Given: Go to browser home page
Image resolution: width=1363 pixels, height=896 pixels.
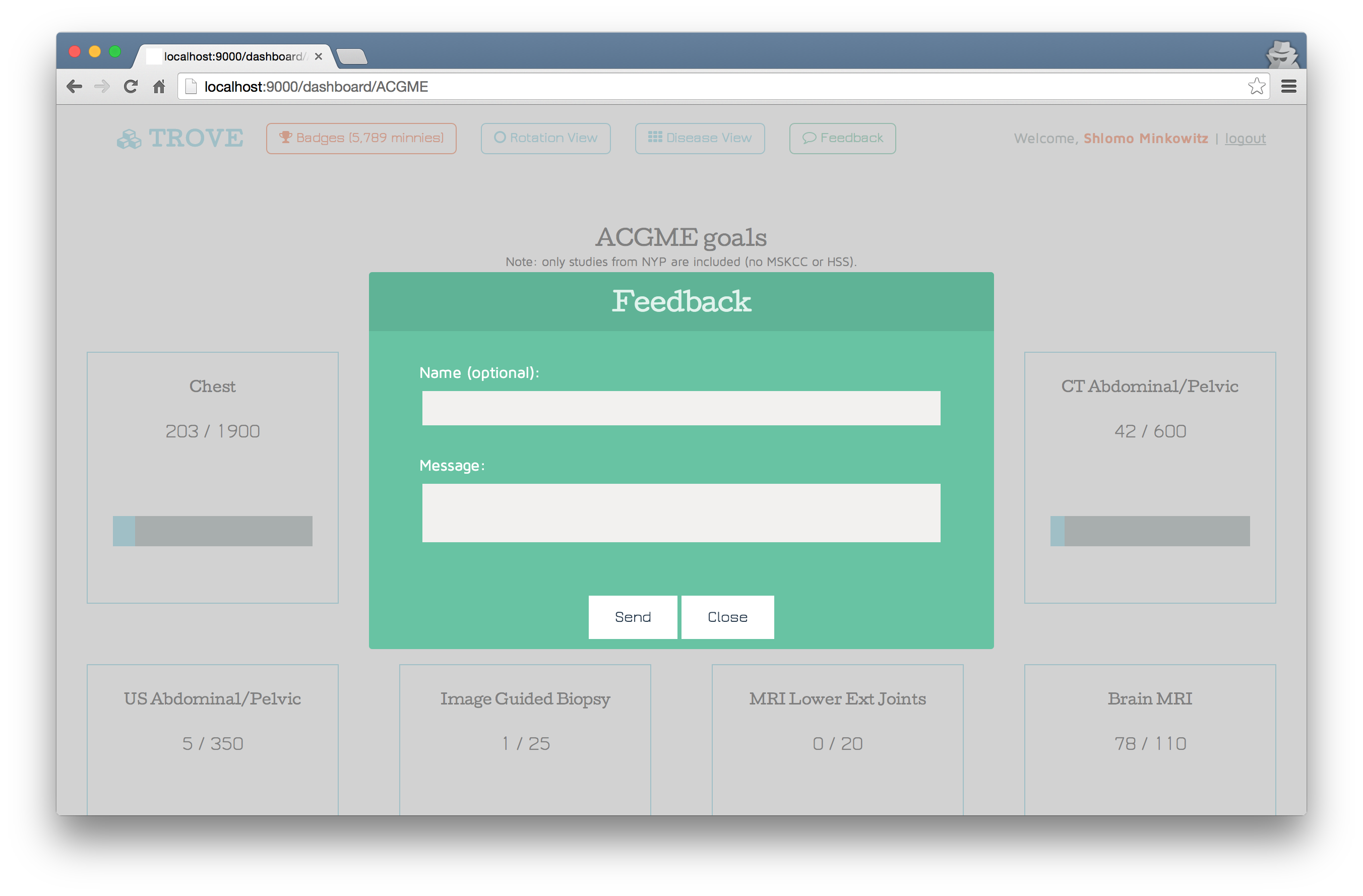Looking at the screenshot, I should tap(159, 87).
